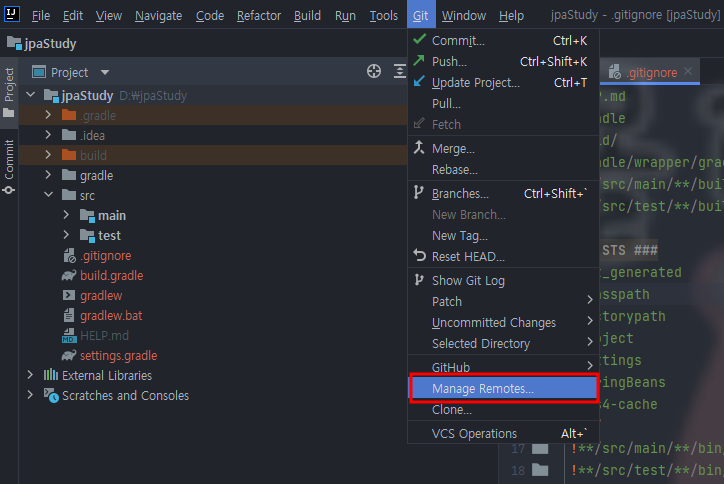Choose Clone... from Git menu
This screenshot has width=724, height=484.
[503, 410]
